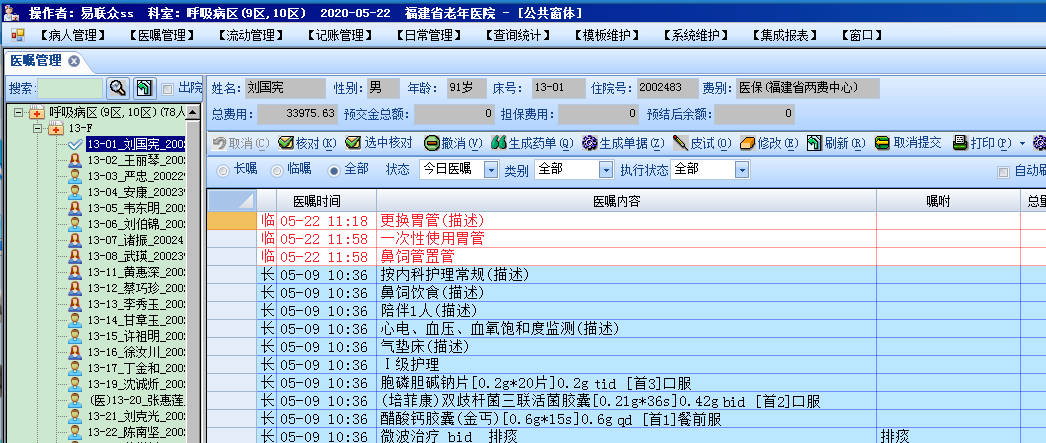The image size is (1046, 443).
Task: Toggle the 出院 checkbox
Action: click(167, 89)
